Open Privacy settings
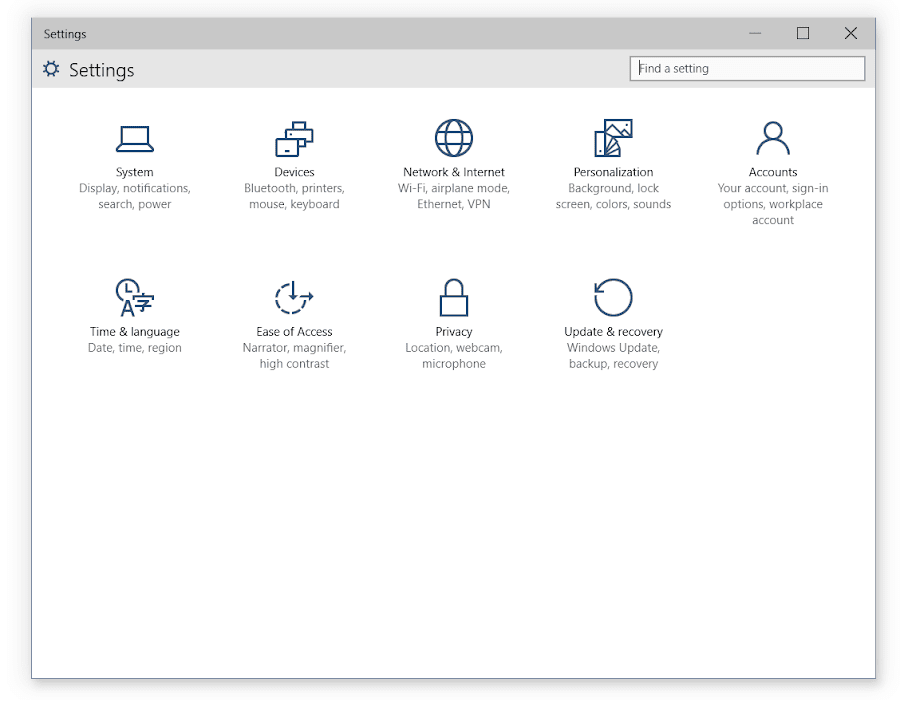The height and width of the screenshot is (702, 900). point(453,310)
